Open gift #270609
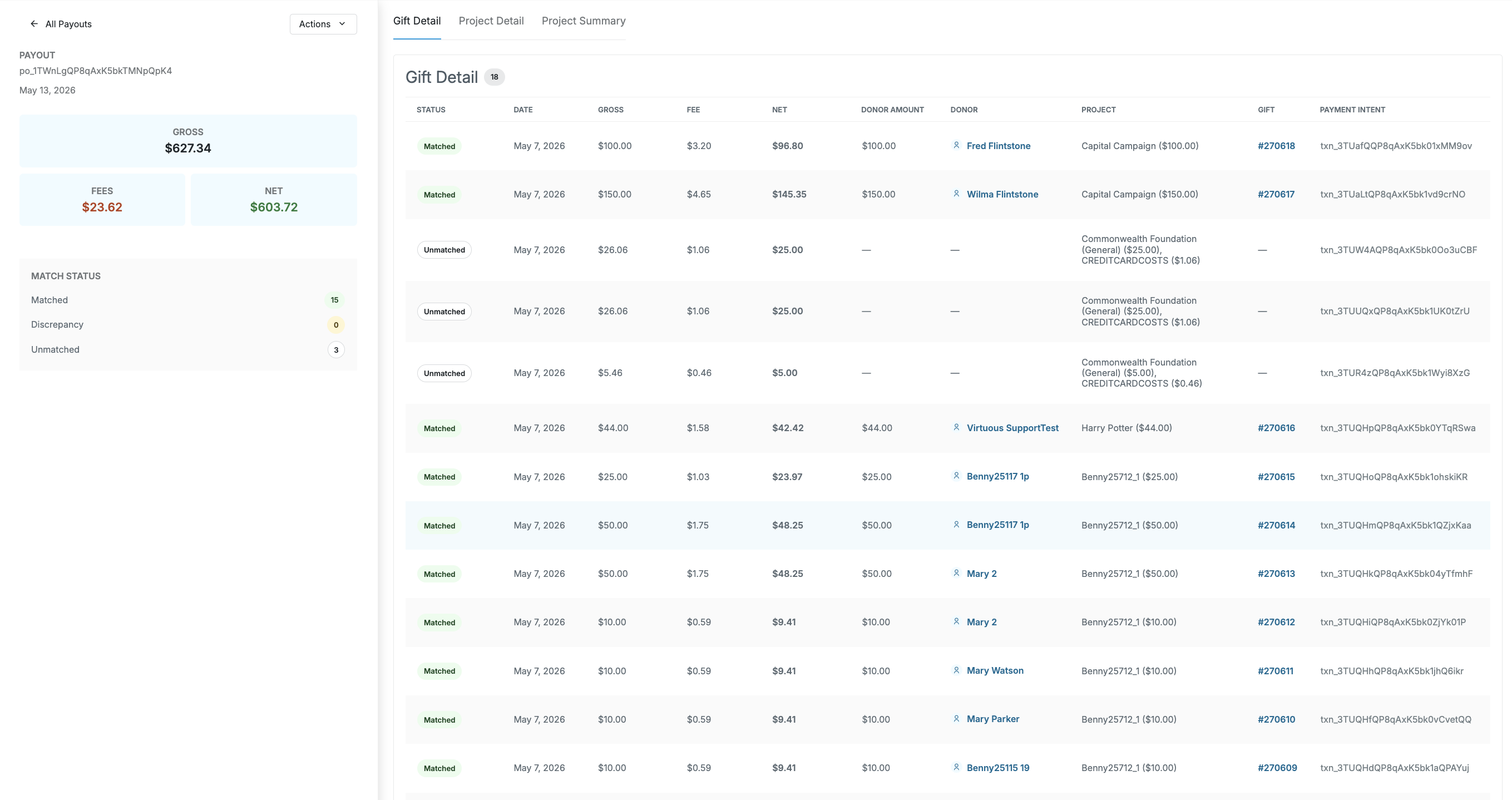 [1277, 768]
